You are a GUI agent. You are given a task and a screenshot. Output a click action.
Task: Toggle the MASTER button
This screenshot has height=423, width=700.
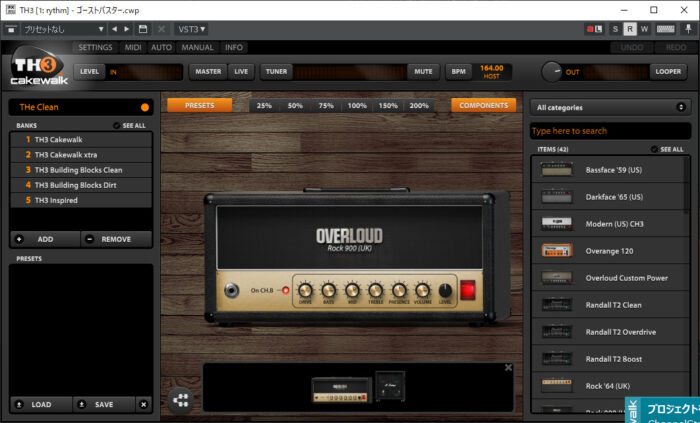point(208,72)
